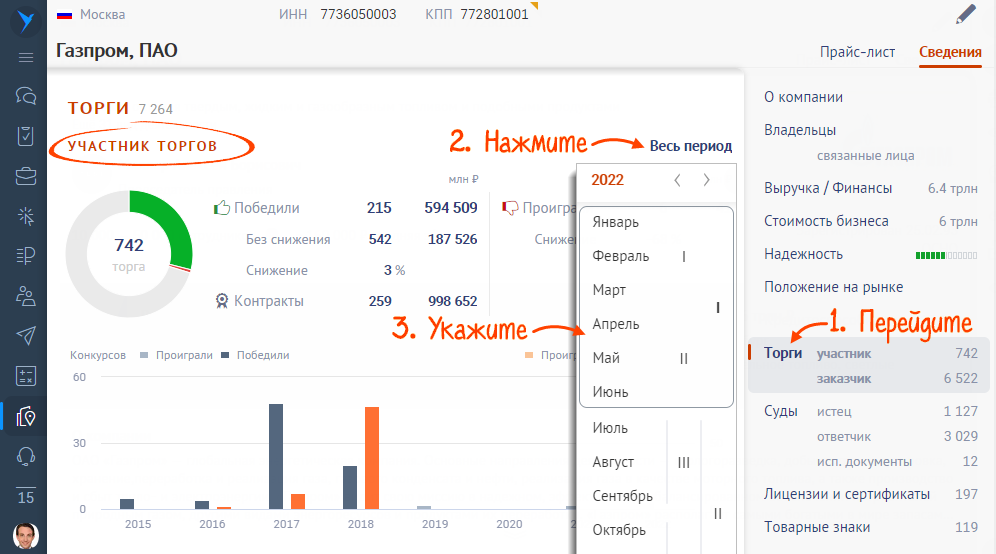The image size is (996, 554).
Task: Click the thumbs-up Победили icon
Action: point(222,207)
